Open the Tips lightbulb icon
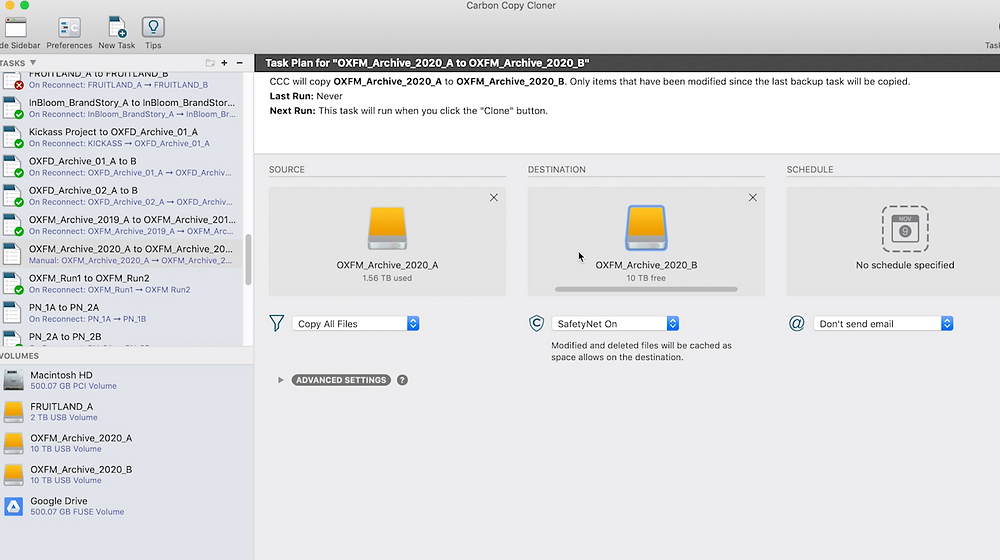The height and width of the screenshot is (560, 1000). (x=153, y=27)
